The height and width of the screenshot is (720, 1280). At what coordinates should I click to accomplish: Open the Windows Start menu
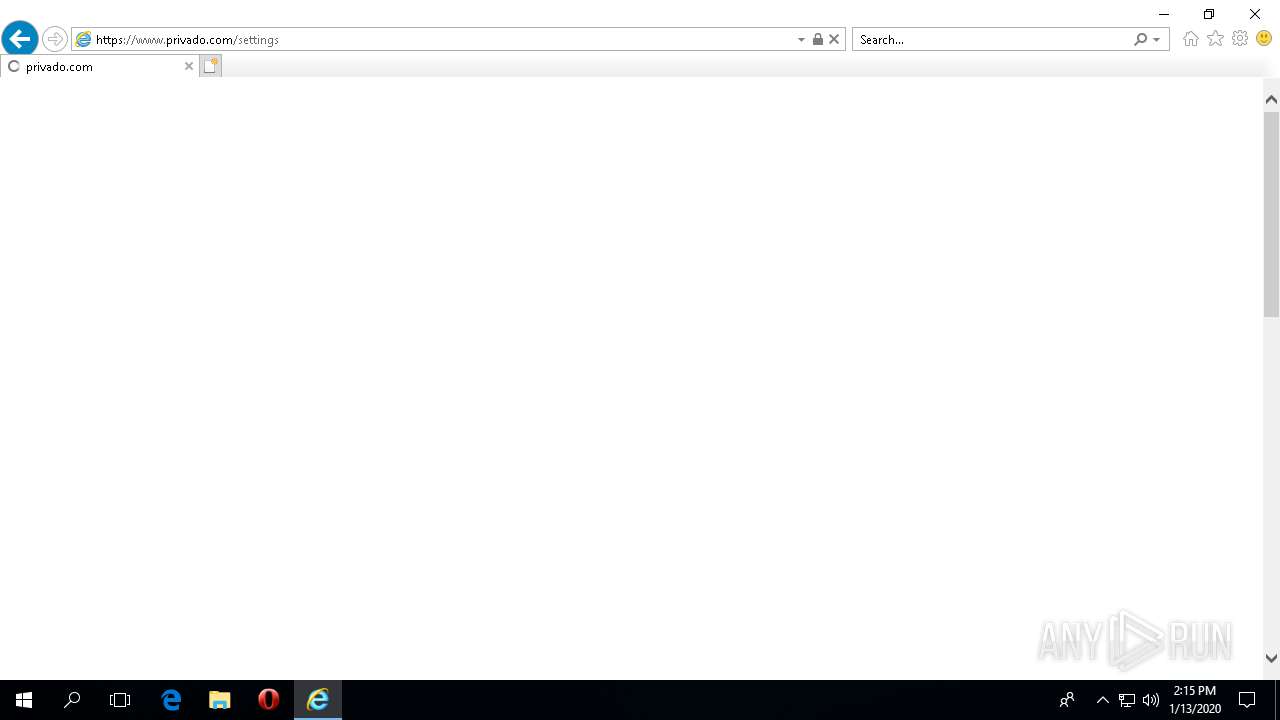pos(24,700)
